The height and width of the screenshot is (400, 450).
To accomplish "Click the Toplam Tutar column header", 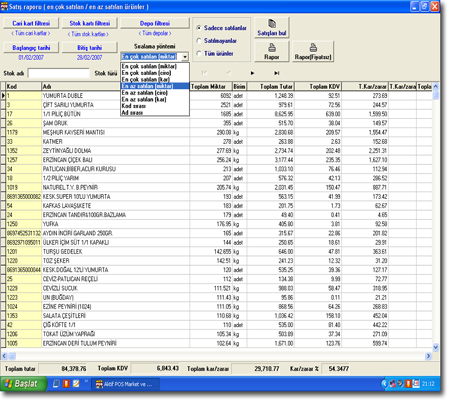I will [270, 86].
